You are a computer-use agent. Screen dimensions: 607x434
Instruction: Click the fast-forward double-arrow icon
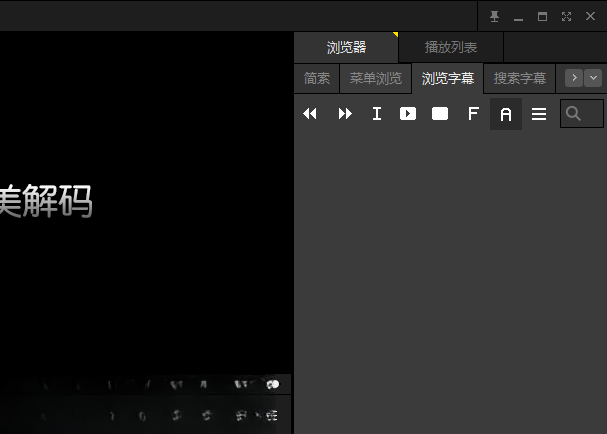(345, 113)
